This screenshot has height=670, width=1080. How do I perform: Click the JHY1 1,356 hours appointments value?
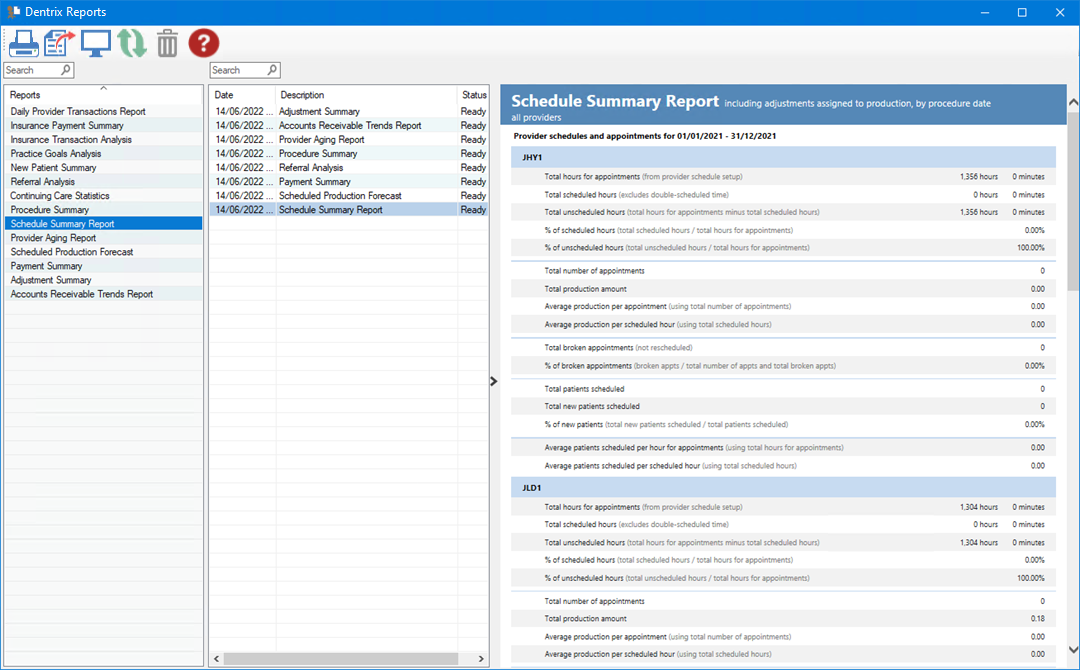[979, 177]
